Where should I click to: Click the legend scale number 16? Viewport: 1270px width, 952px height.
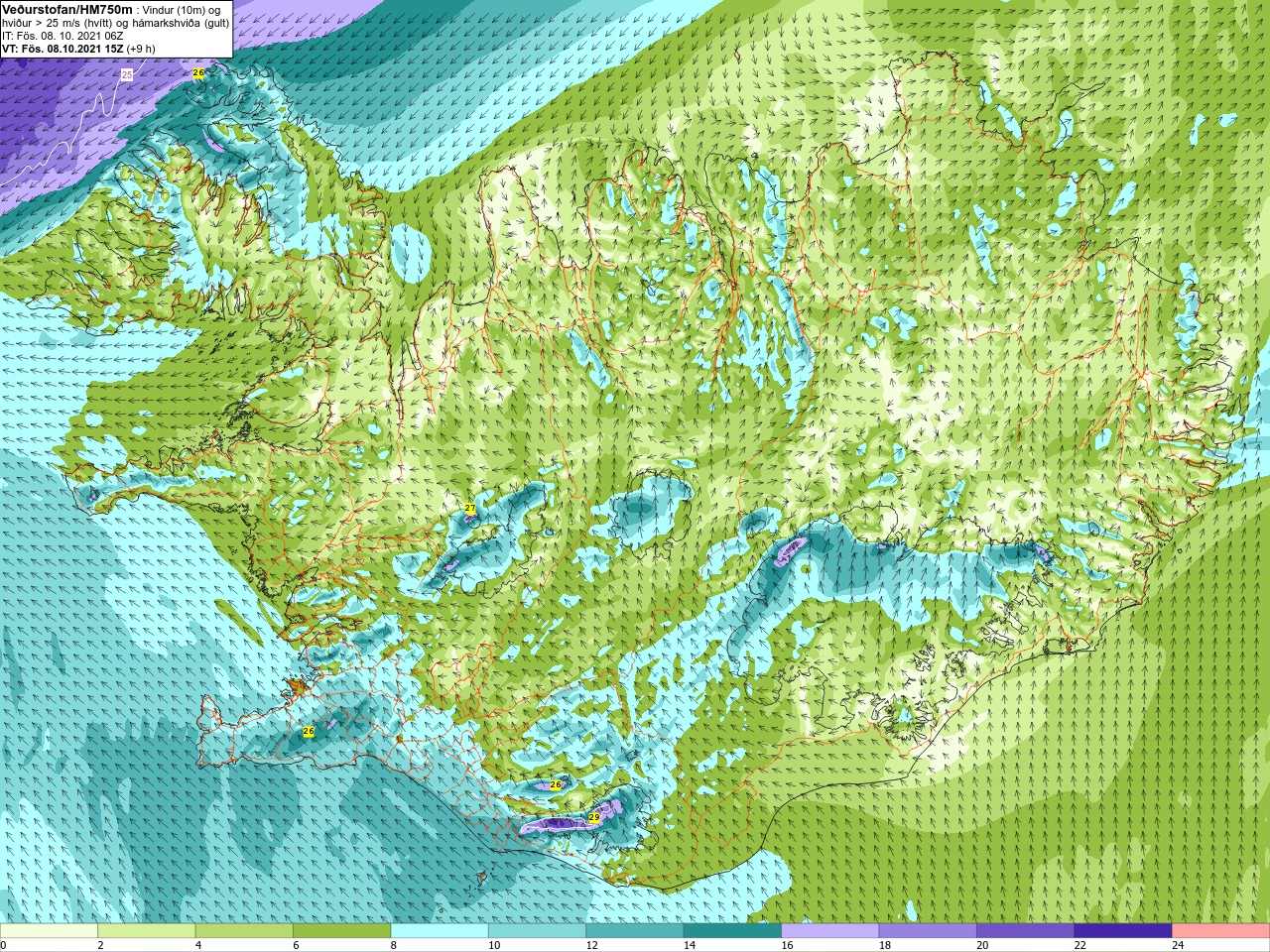pyautogui.click(x=787, y=945)
